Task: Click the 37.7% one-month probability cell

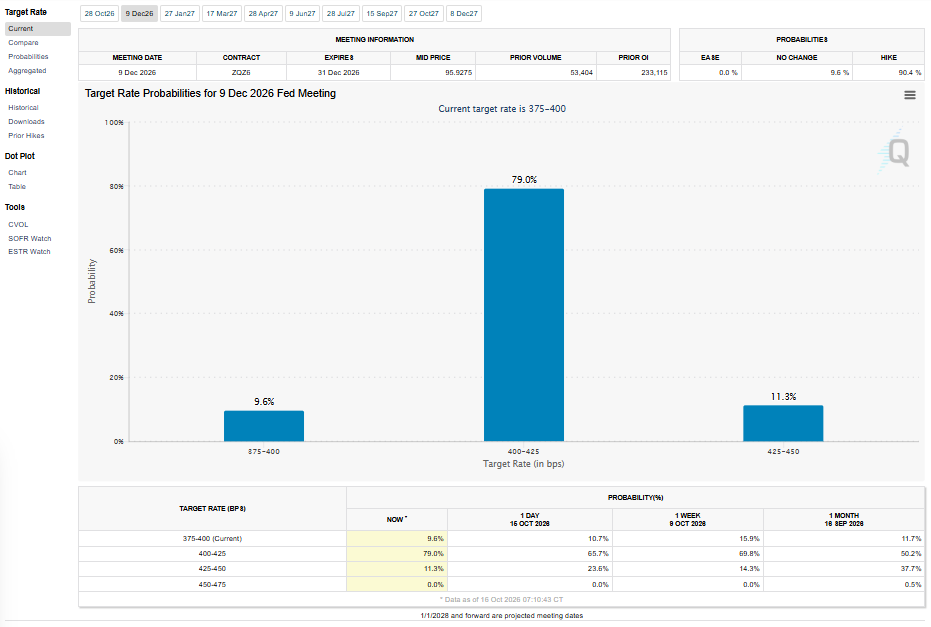Action: coord(844,569)
